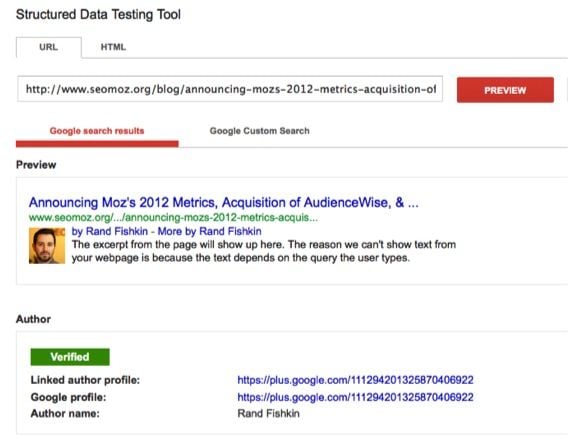Switch to the HTML tab
Viewport: 568px width, 439px height.
(113, 47)
